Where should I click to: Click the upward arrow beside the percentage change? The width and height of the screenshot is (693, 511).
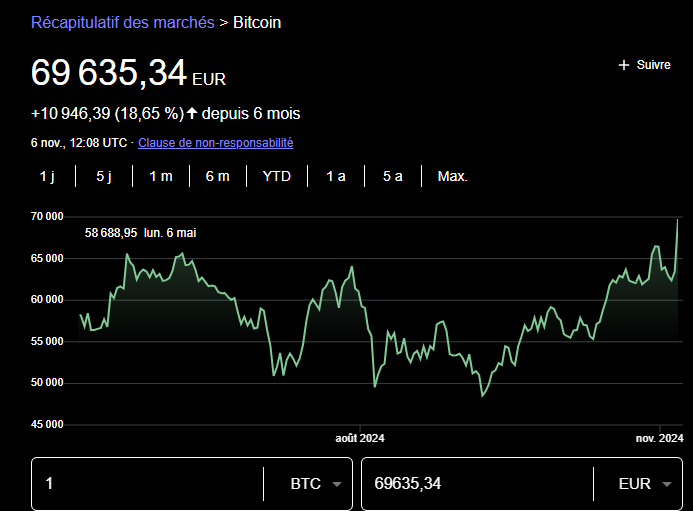coord(192,113)
